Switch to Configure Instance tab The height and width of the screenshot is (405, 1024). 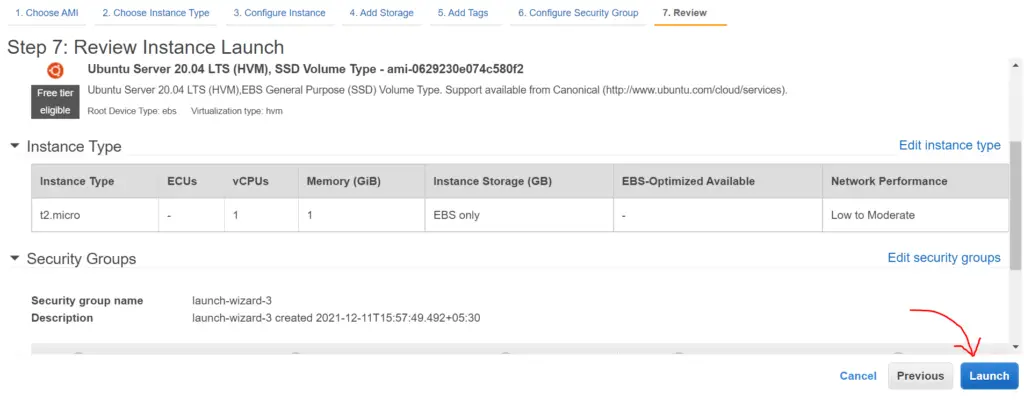[280, 13]
